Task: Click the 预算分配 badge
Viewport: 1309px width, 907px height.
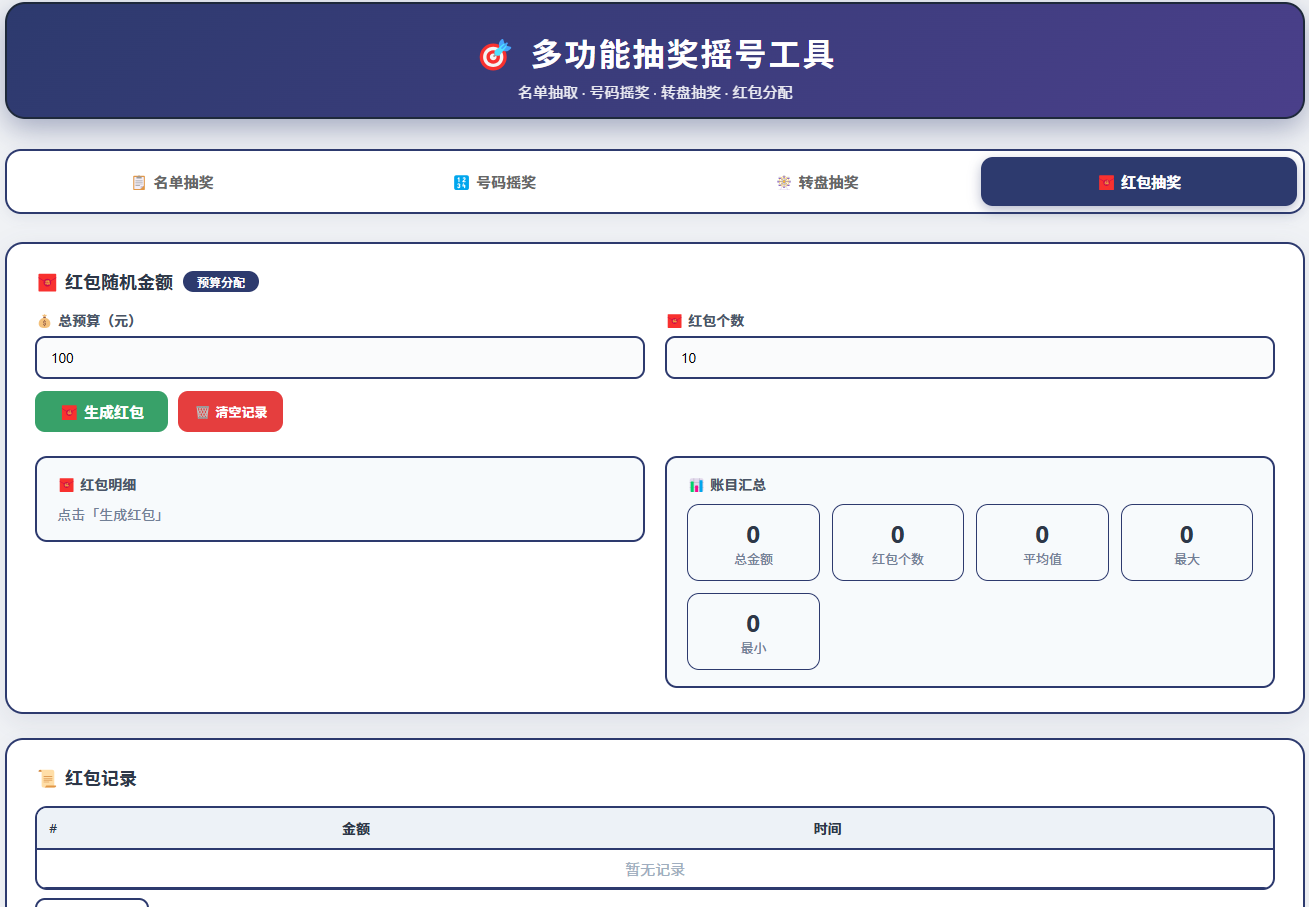Action: click(x=221, y=283)
